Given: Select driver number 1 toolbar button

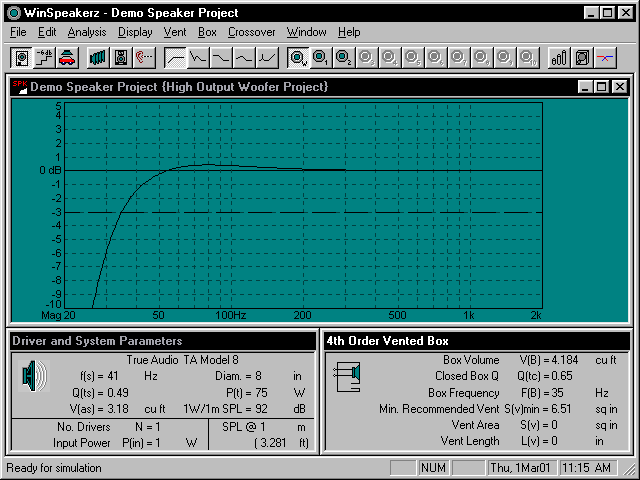Looking at the screenshot, I should click(x=321, y=58).
